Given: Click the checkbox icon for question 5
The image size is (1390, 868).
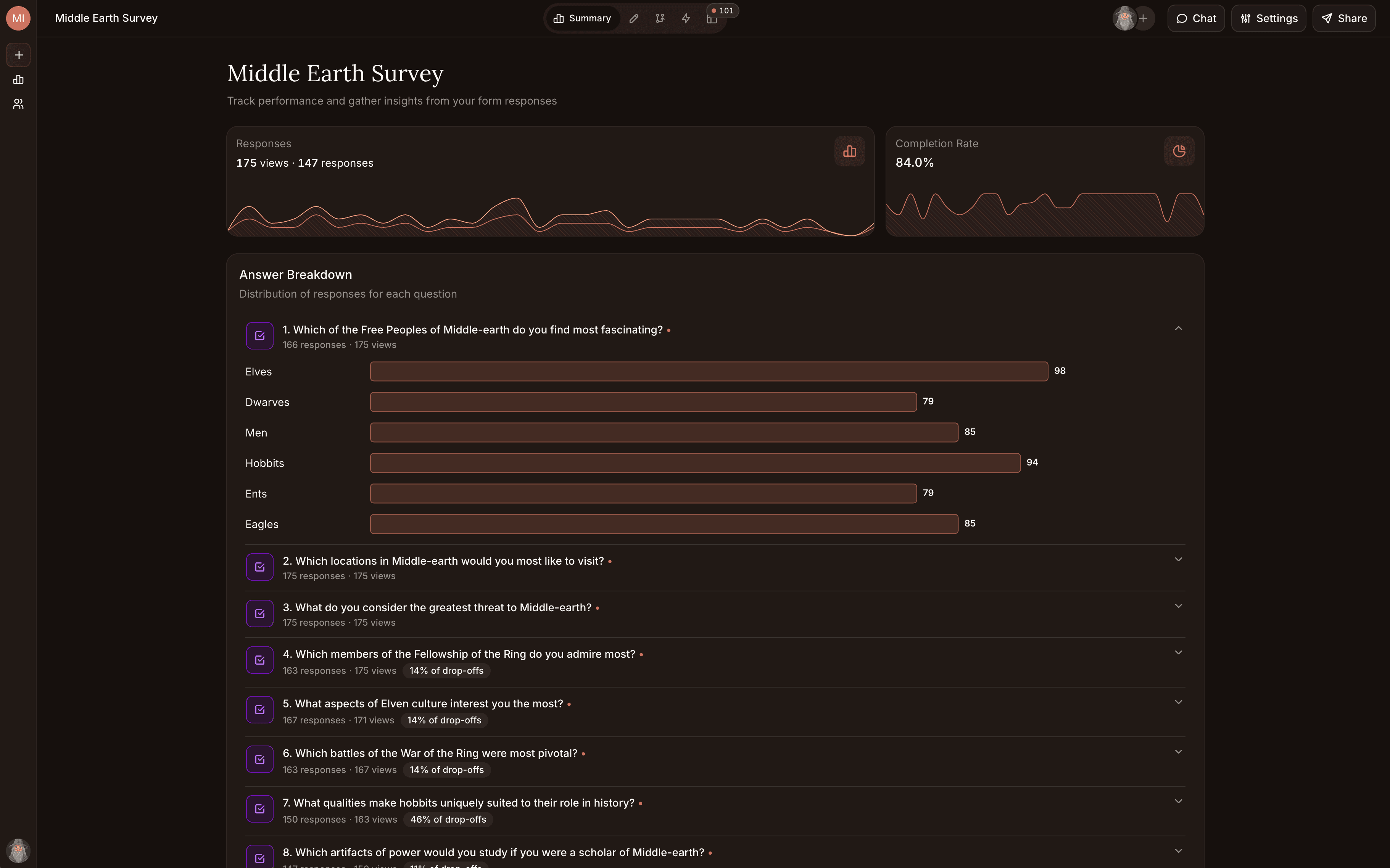Looking at the screenshot, I should click(x=259, y=710).
